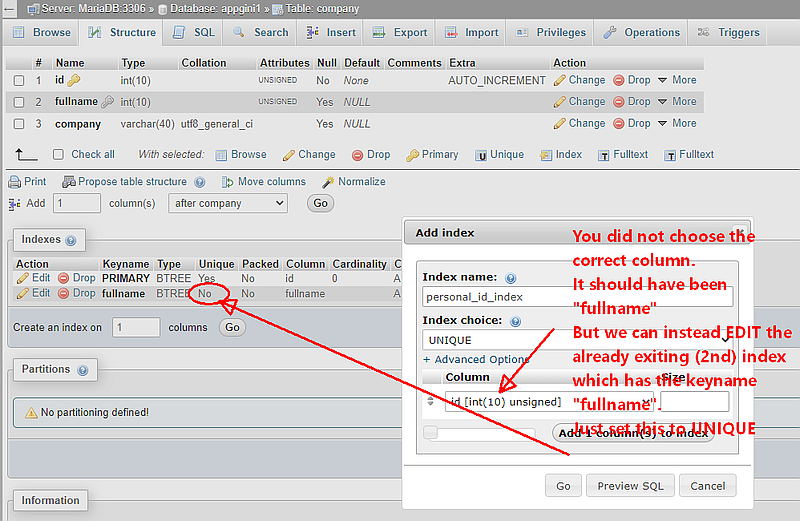The image size is (800, 521).
Task: Click the Add column icon
Action: (15, 204)
